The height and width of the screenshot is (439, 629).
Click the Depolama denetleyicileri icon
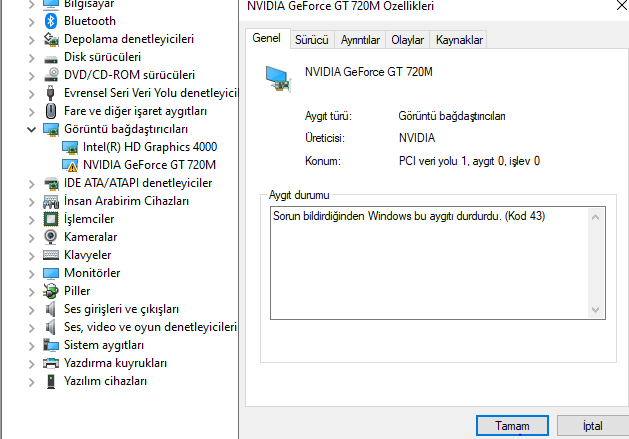[51, 39]
